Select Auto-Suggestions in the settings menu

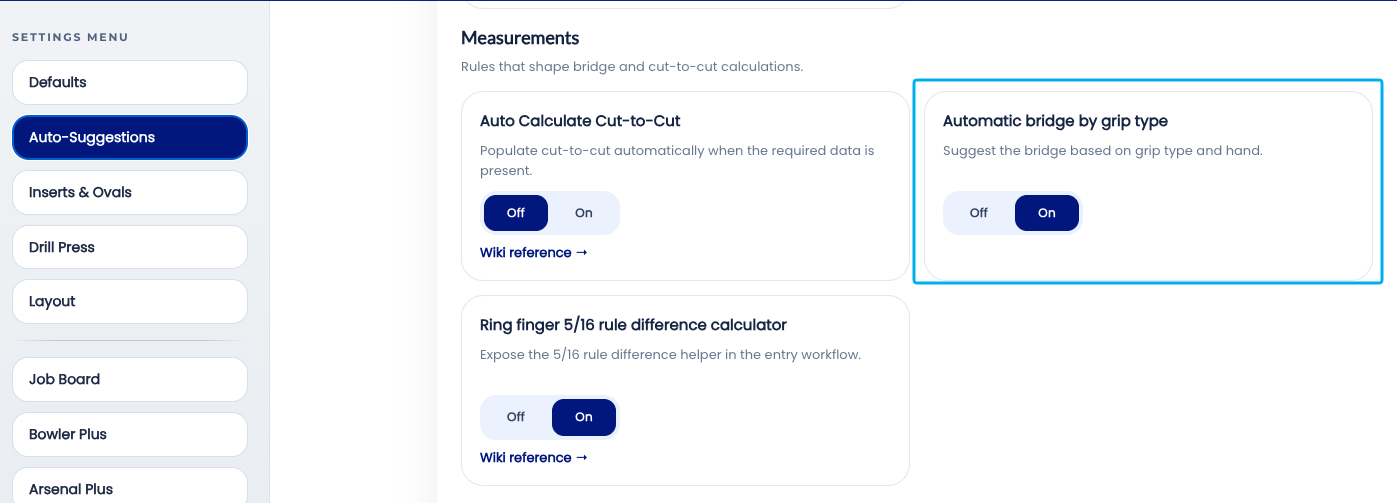pyautogui.click(x=130, y=137)
